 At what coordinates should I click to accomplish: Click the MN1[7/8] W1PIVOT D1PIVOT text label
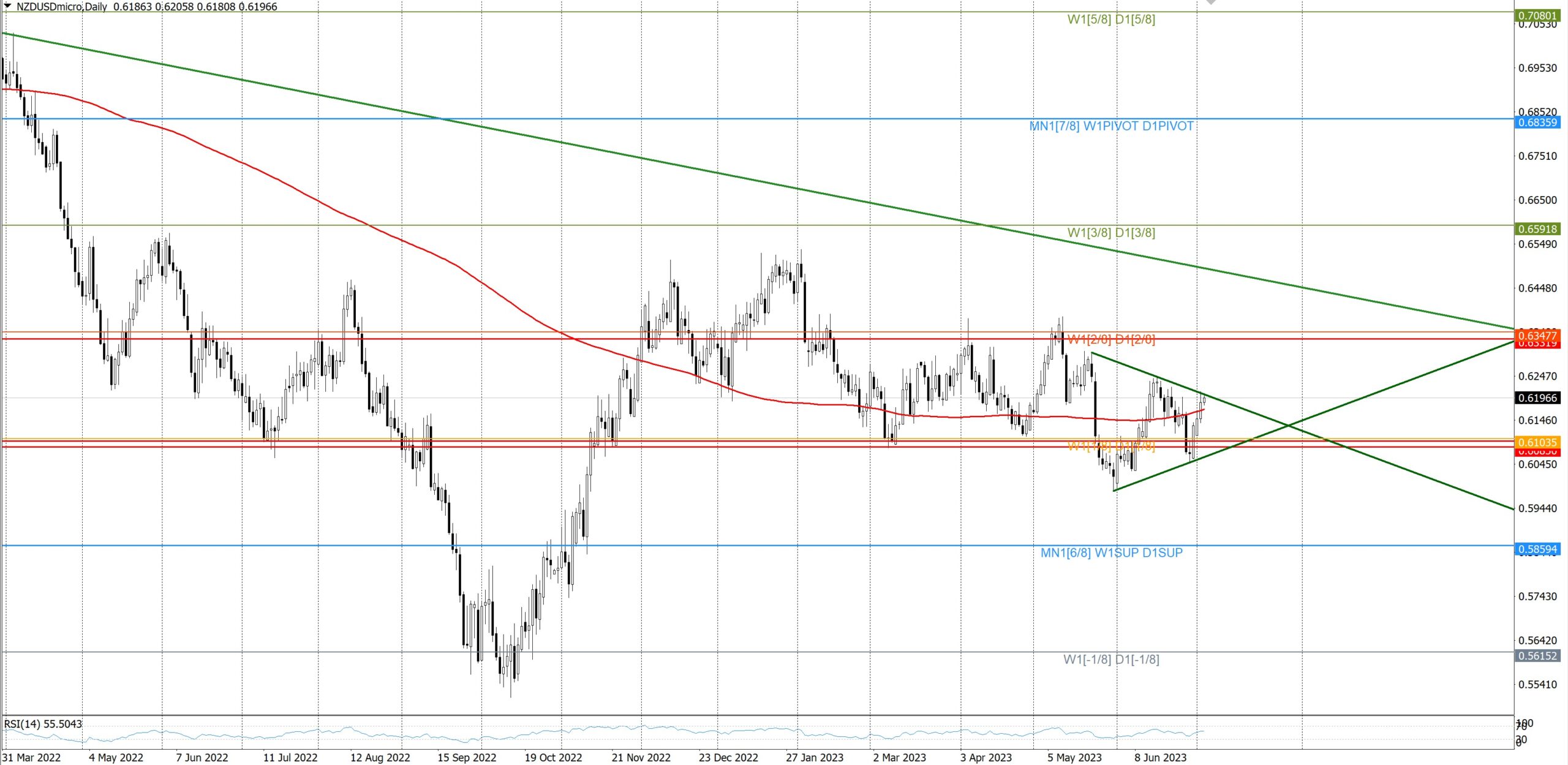click(x=1111, y=126)
